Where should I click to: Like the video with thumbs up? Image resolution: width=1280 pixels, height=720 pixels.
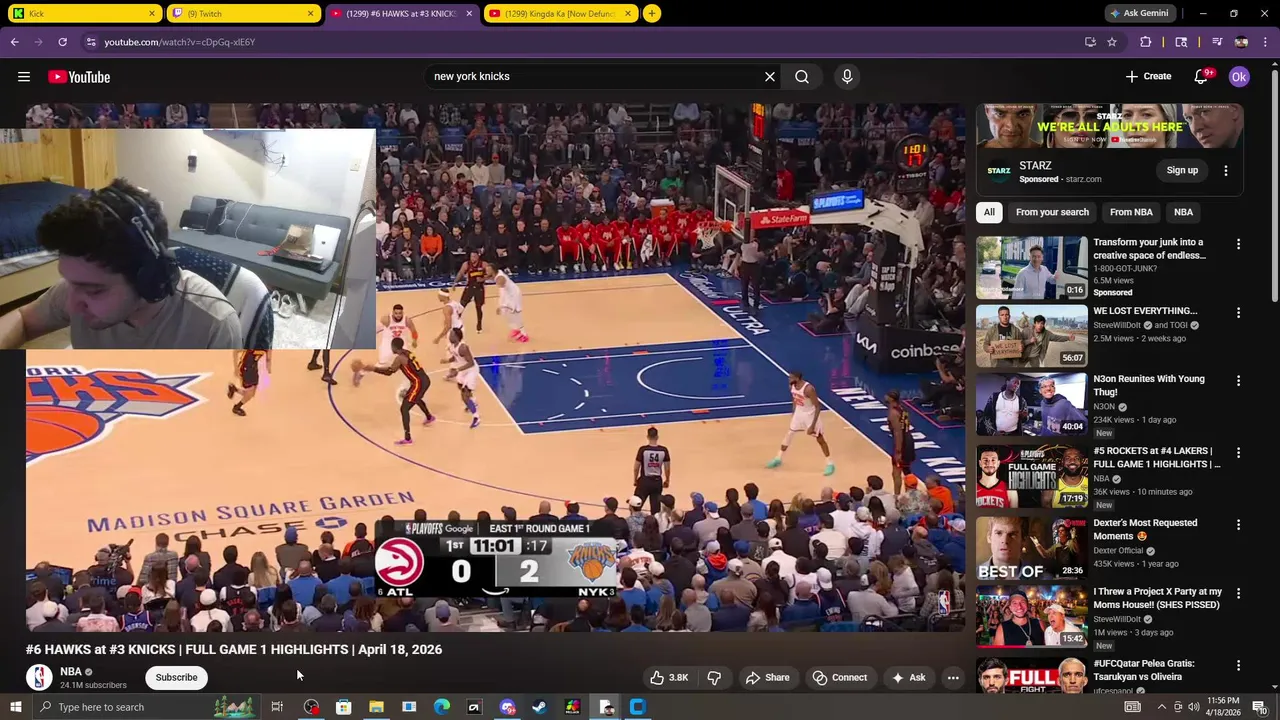coord(669,678)
